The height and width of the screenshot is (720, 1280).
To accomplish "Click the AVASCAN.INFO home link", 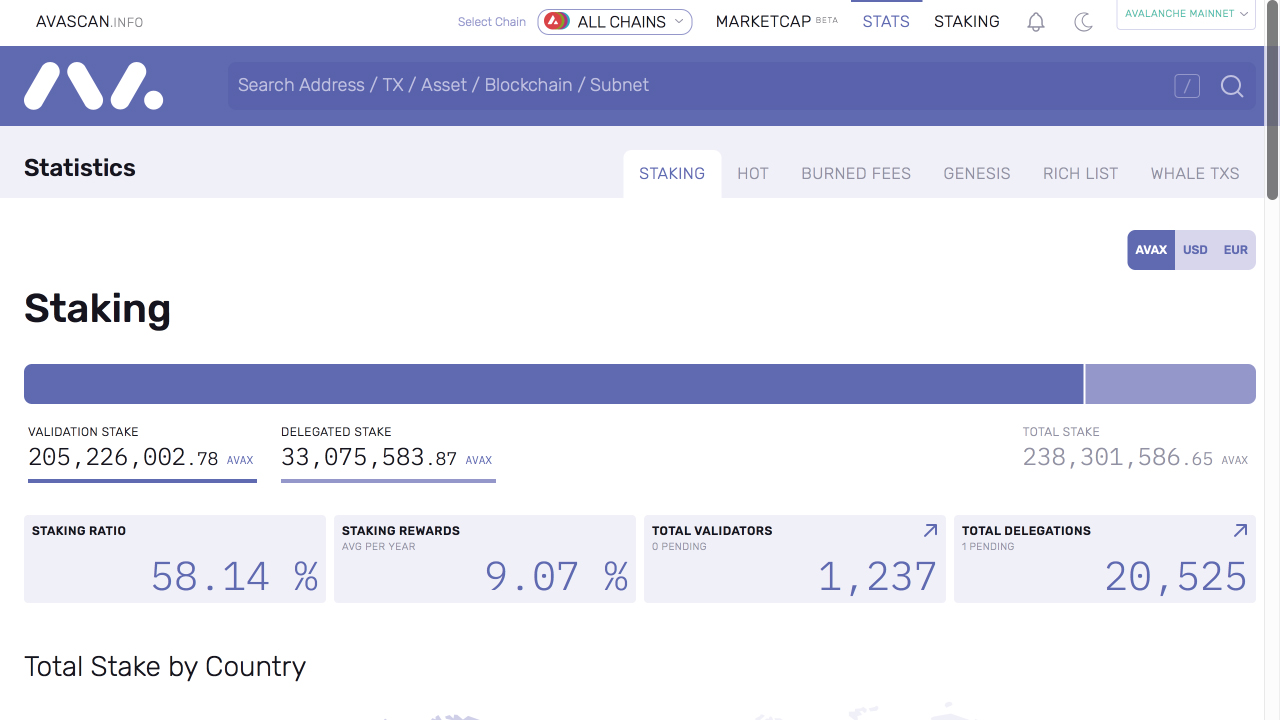I will tap(89, 21).
